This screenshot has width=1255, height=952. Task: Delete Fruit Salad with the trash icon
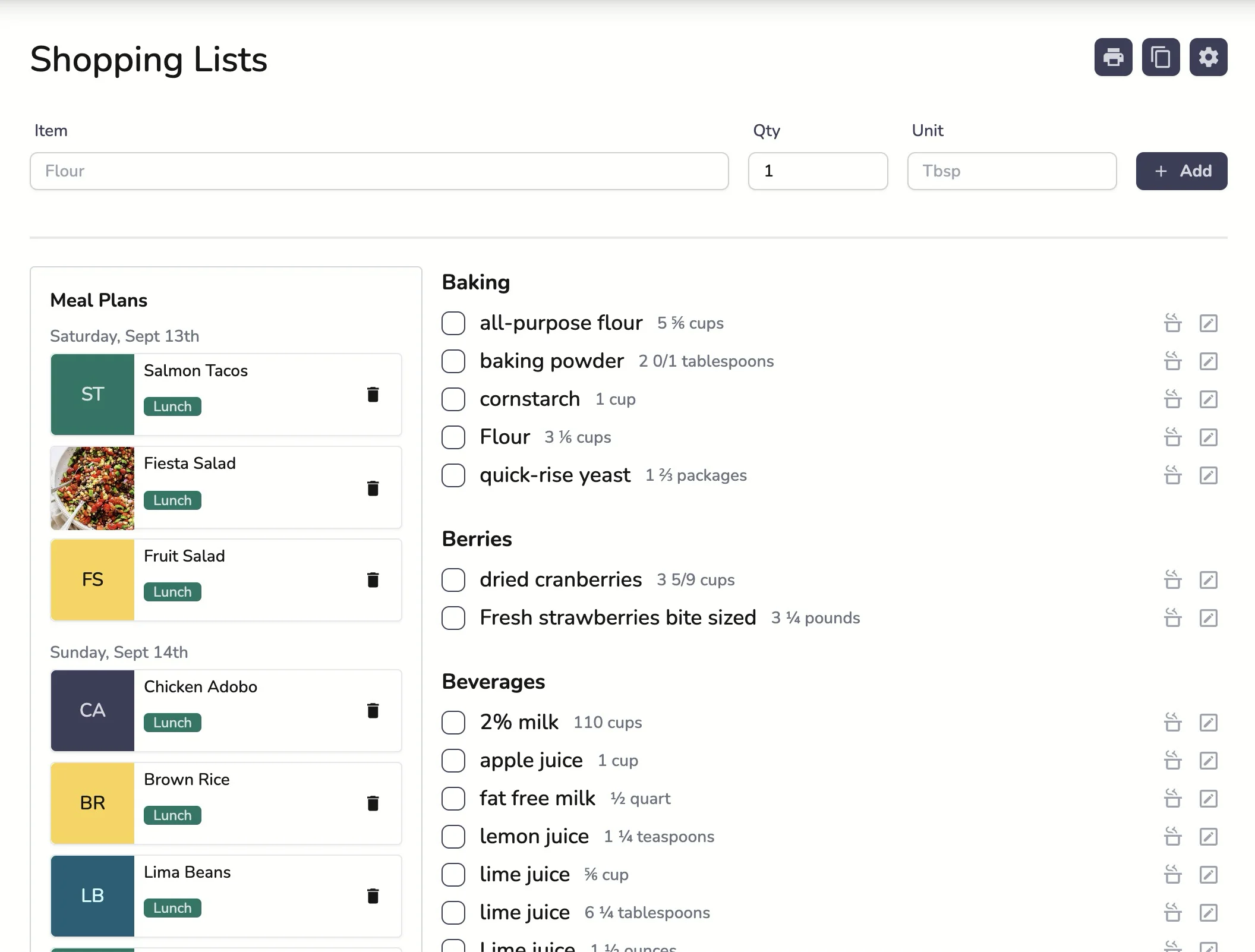373,579
